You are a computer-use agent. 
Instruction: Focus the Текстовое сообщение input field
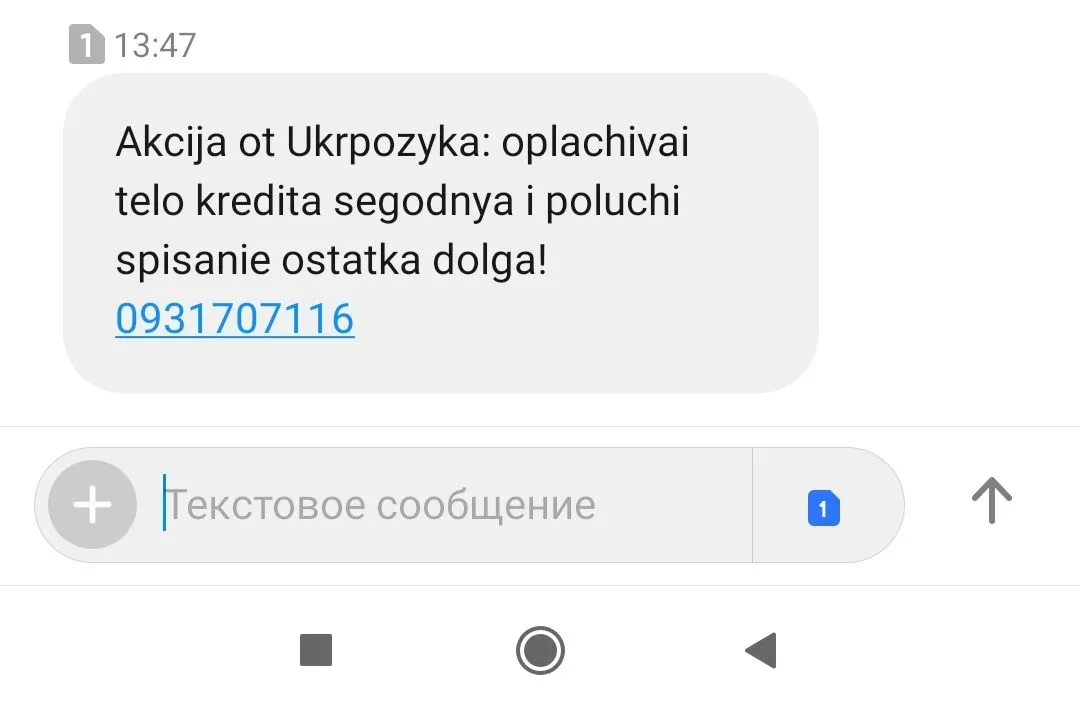click(x=455, y=506)
